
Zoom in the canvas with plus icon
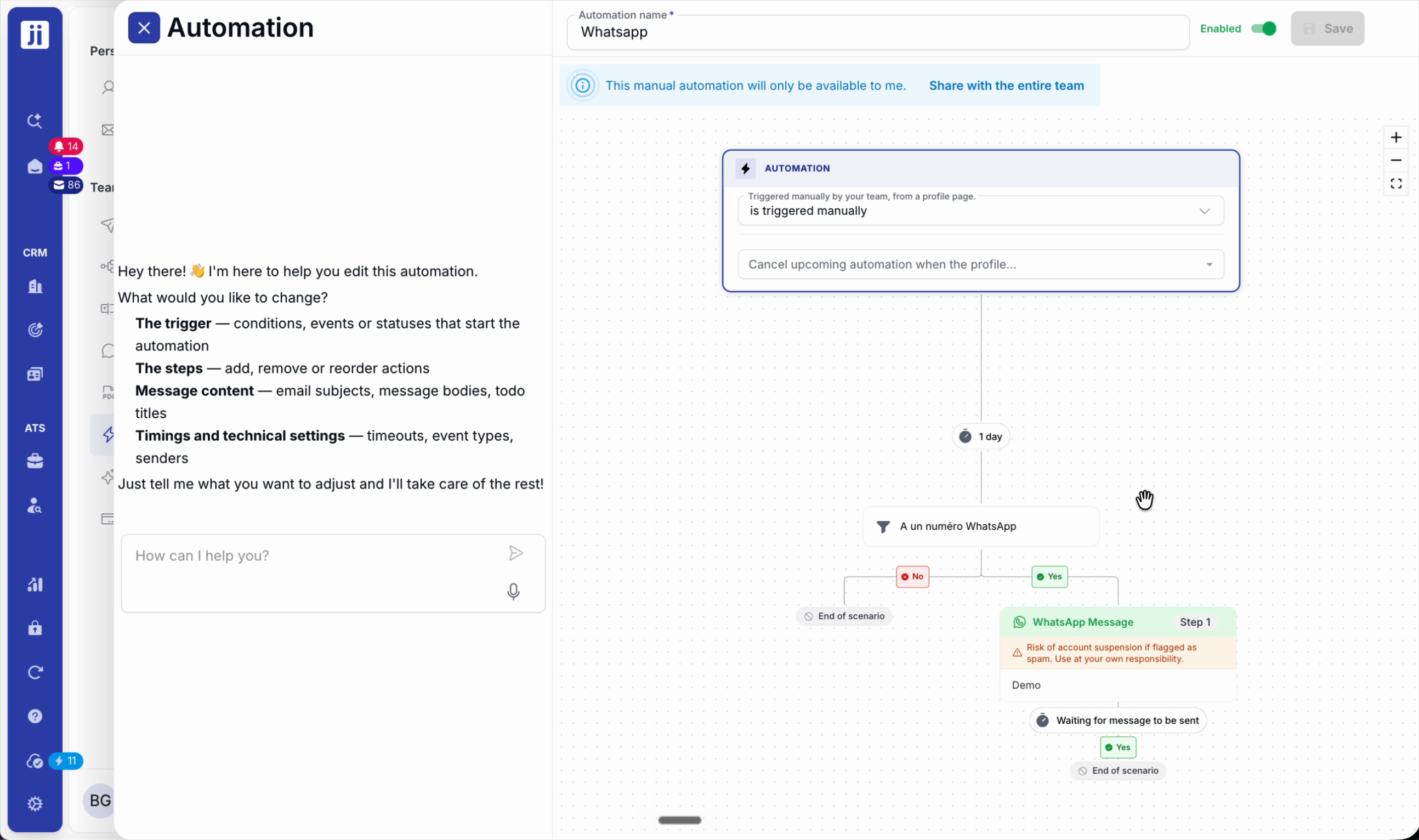point(1396,138)
